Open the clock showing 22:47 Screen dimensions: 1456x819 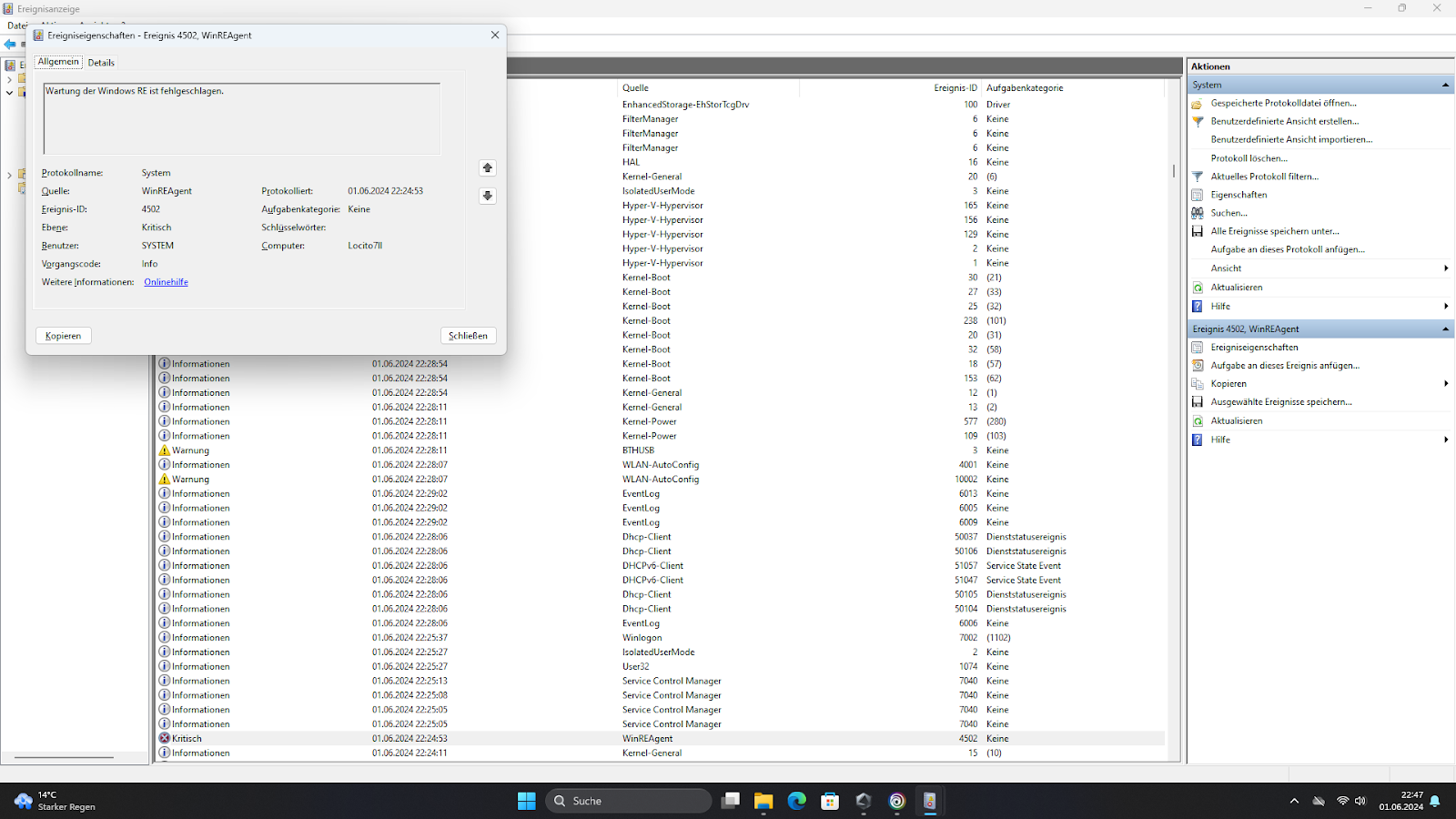tap(1400, 801)
